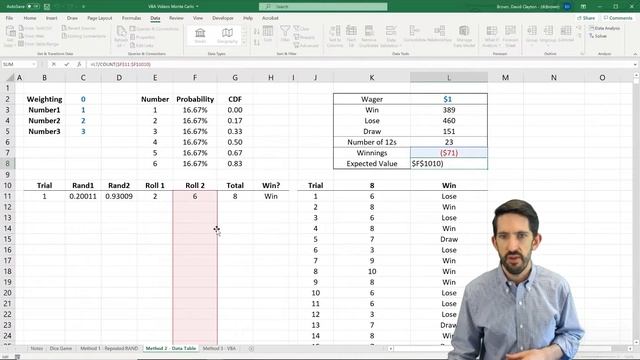The image size is (640, 360).
Task: Click the title bar Search box
Action: [323, 7]
